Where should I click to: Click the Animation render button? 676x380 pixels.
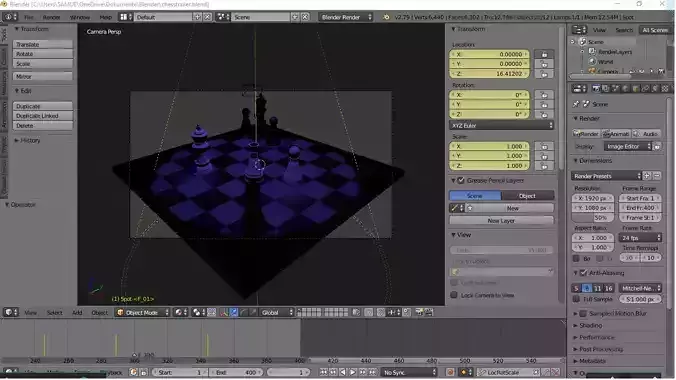point(616,134)
